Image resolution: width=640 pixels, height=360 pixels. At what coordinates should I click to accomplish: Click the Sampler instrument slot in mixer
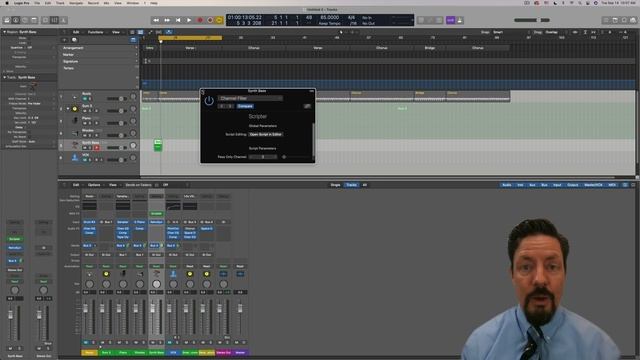pos(123,222)
